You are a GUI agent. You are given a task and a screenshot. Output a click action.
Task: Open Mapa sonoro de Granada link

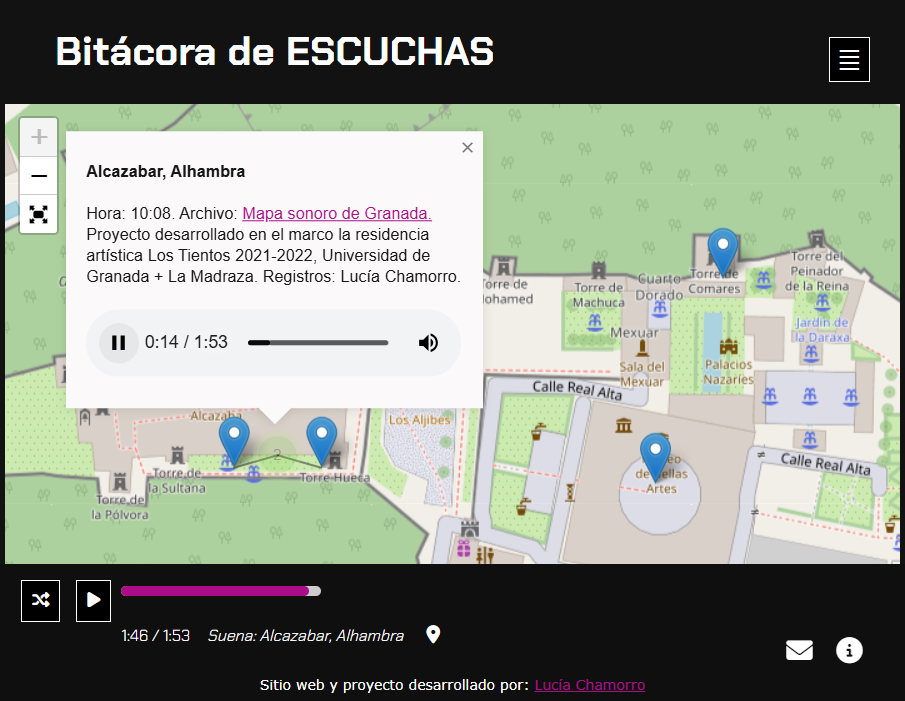337,213
